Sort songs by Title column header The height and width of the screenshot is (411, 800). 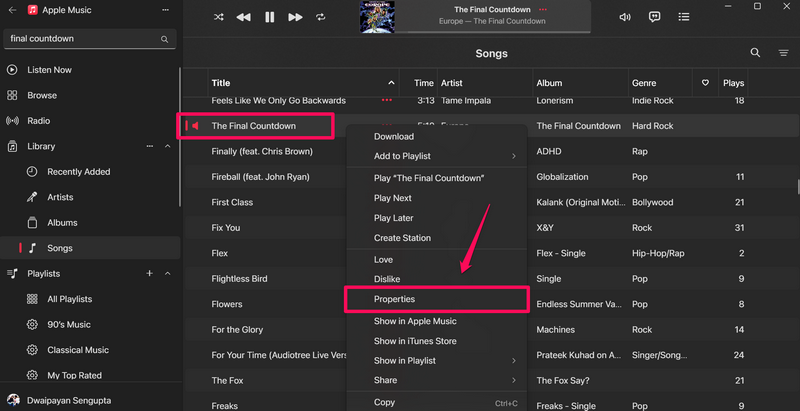click(300, 82)
